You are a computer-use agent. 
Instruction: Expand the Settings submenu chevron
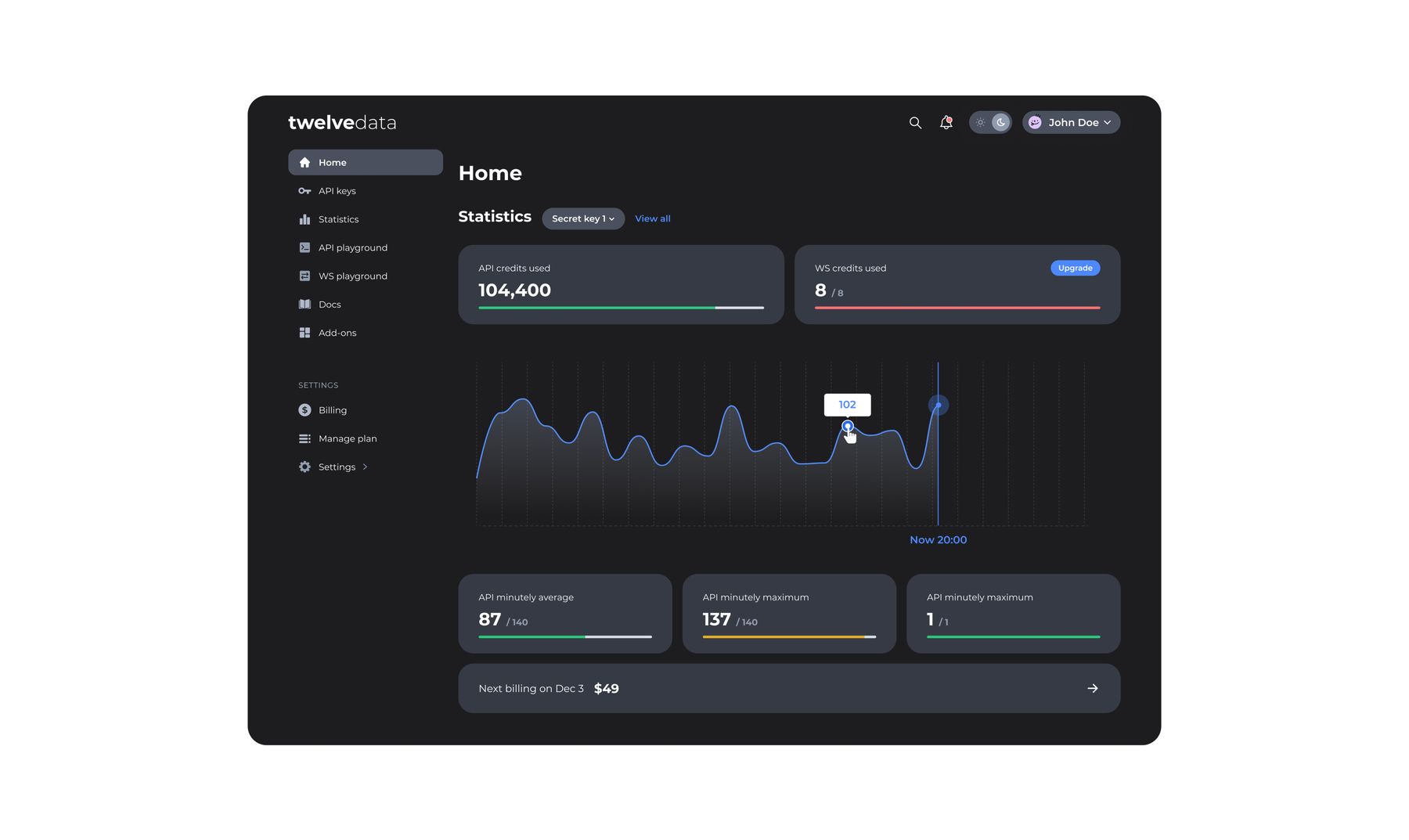pos(365,467)
